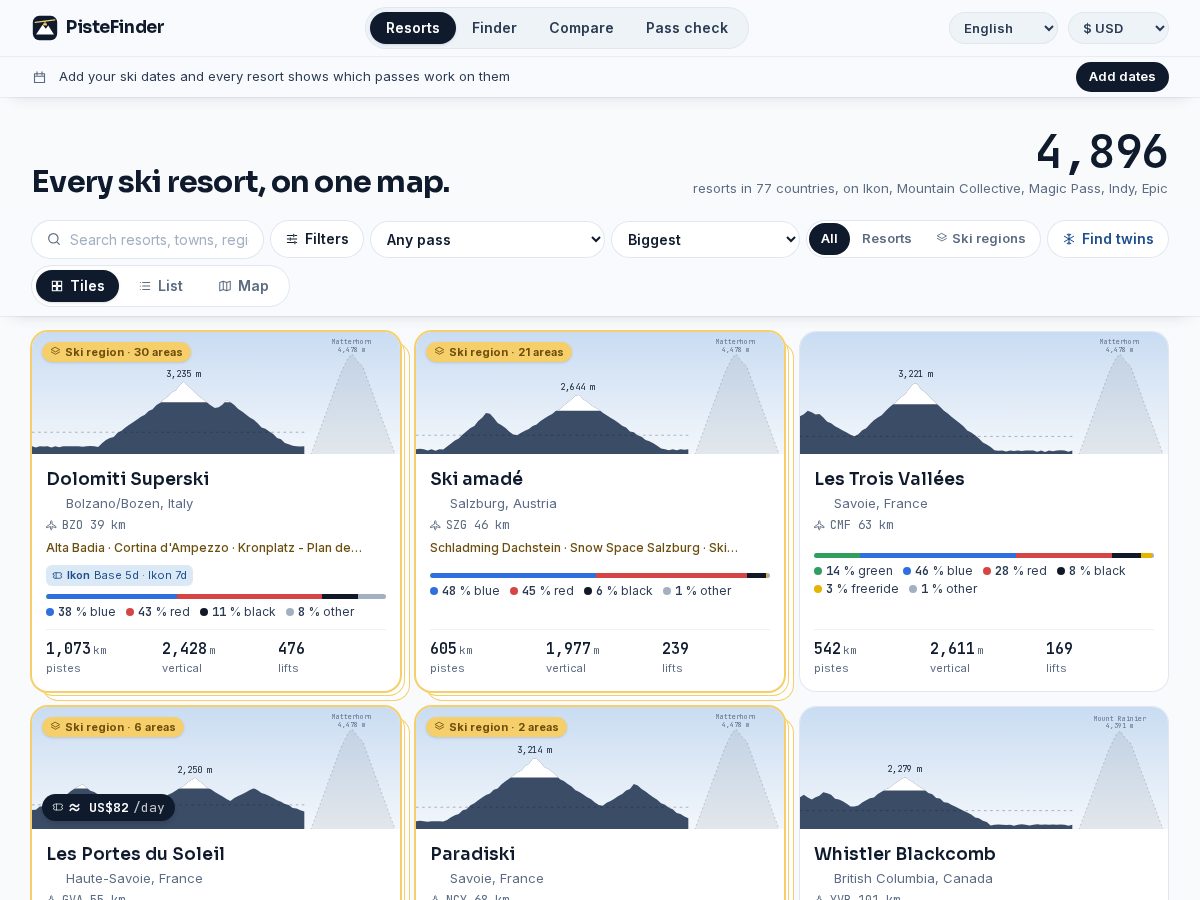Image resolution: width=1200 pixels, height=900 pixels.
Task: Open the Any pass dropdown
Action: point(487,239)
